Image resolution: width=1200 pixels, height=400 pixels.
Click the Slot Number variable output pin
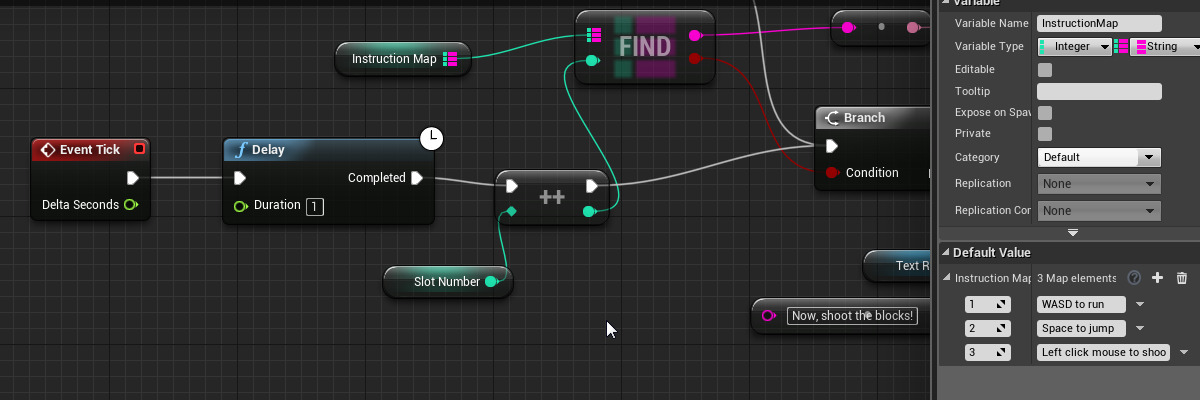[491, 282]
